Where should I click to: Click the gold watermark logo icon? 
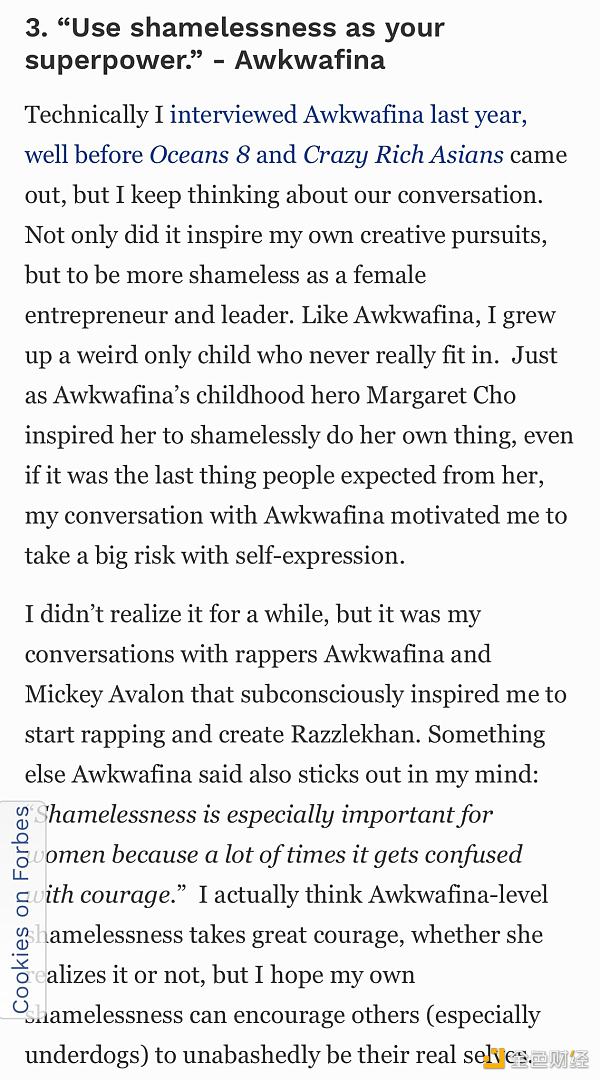[493, 1059]
